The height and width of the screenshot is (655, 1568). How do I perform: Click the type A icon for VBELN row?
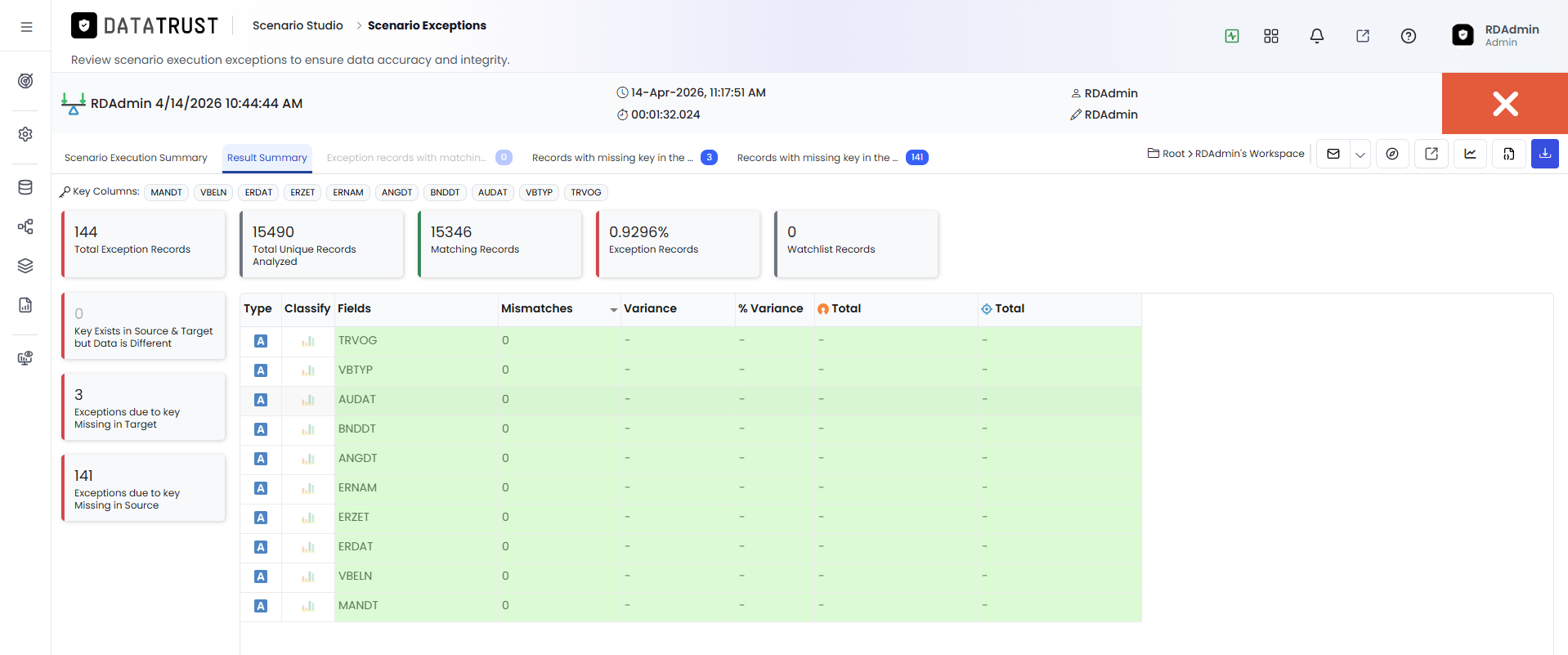tap(261, 576)
